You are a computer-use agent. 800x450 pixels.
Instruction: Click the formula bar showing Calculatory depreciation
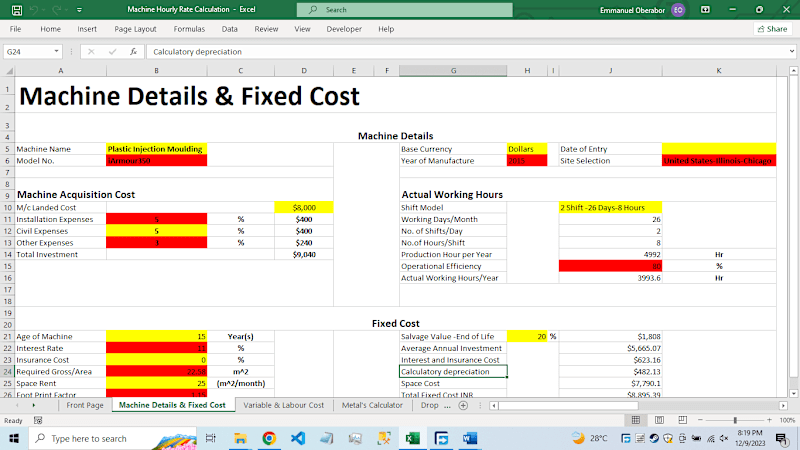466,52
